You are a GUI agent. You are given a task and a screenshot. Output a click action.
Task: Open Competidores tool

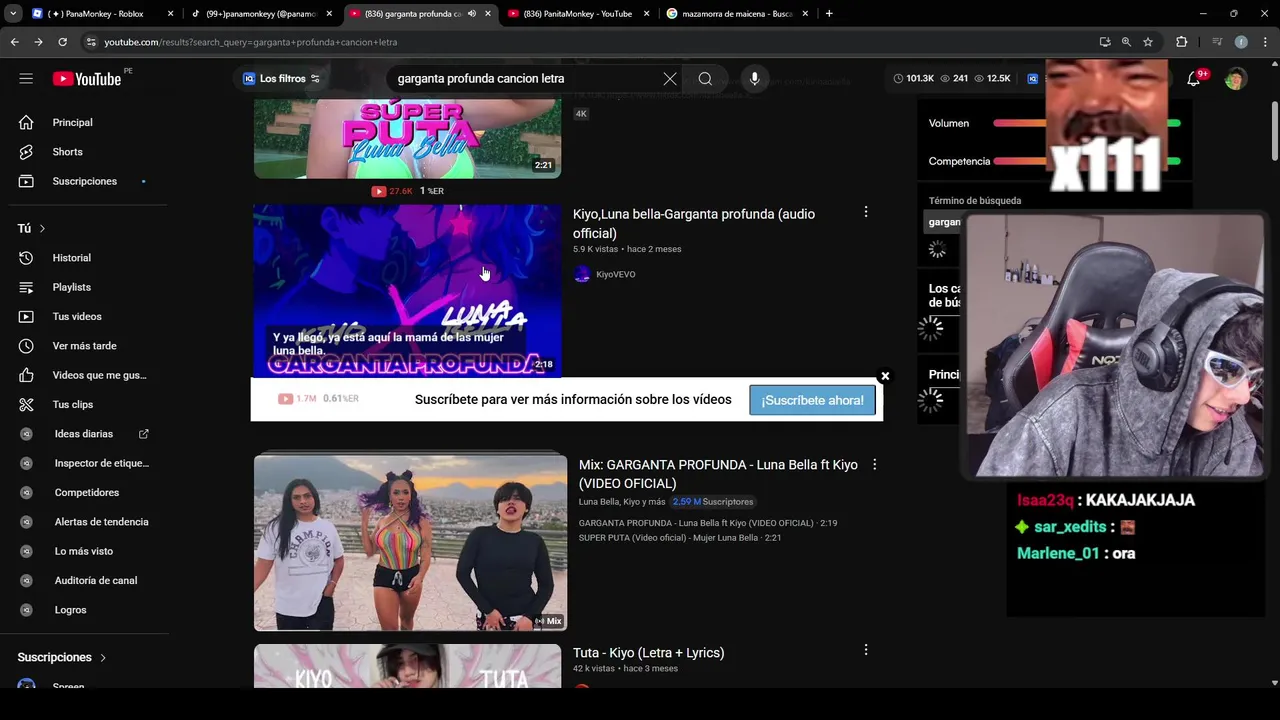point(84,492)
